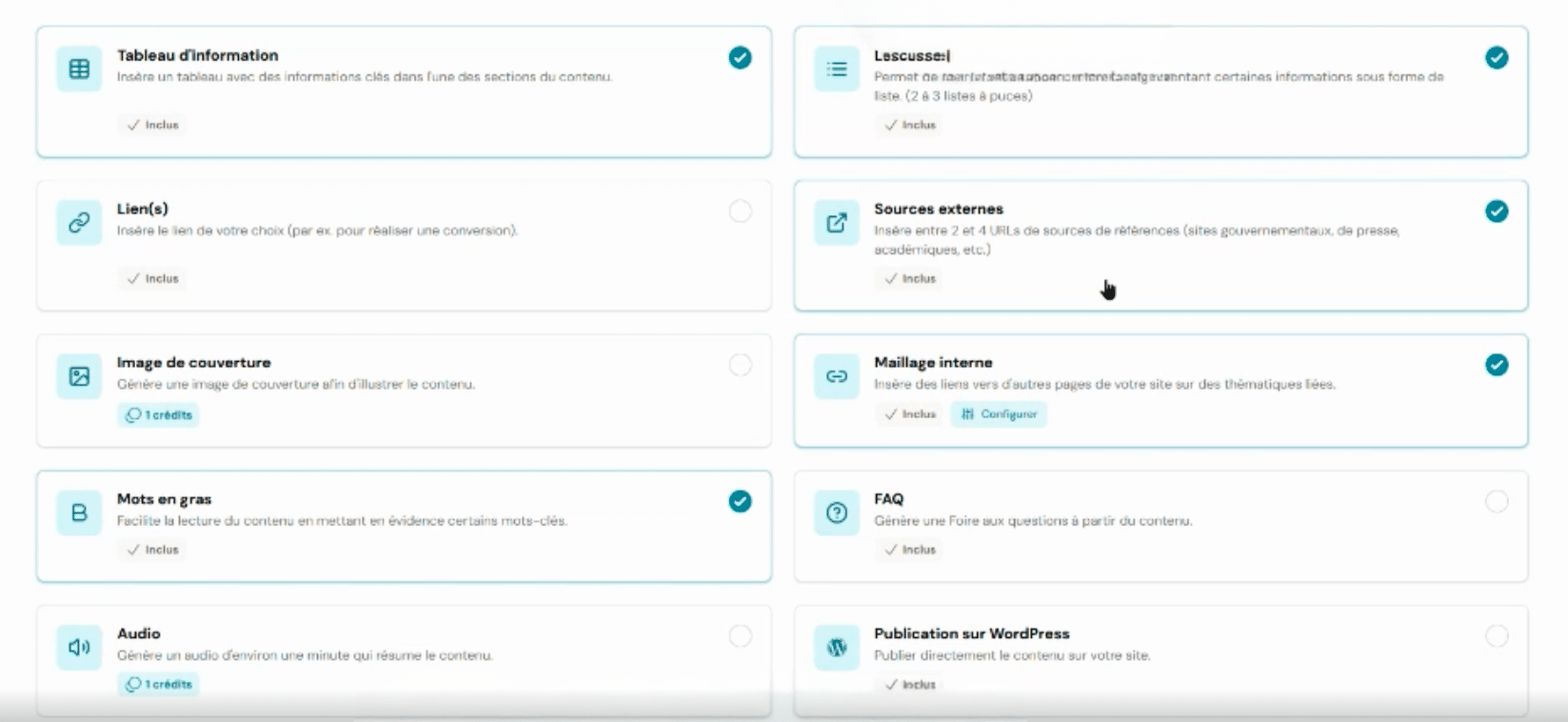
Task: Click the description 'Insère le lien de votre choix'
Action: pyautogui.click(x=317, y=231)
